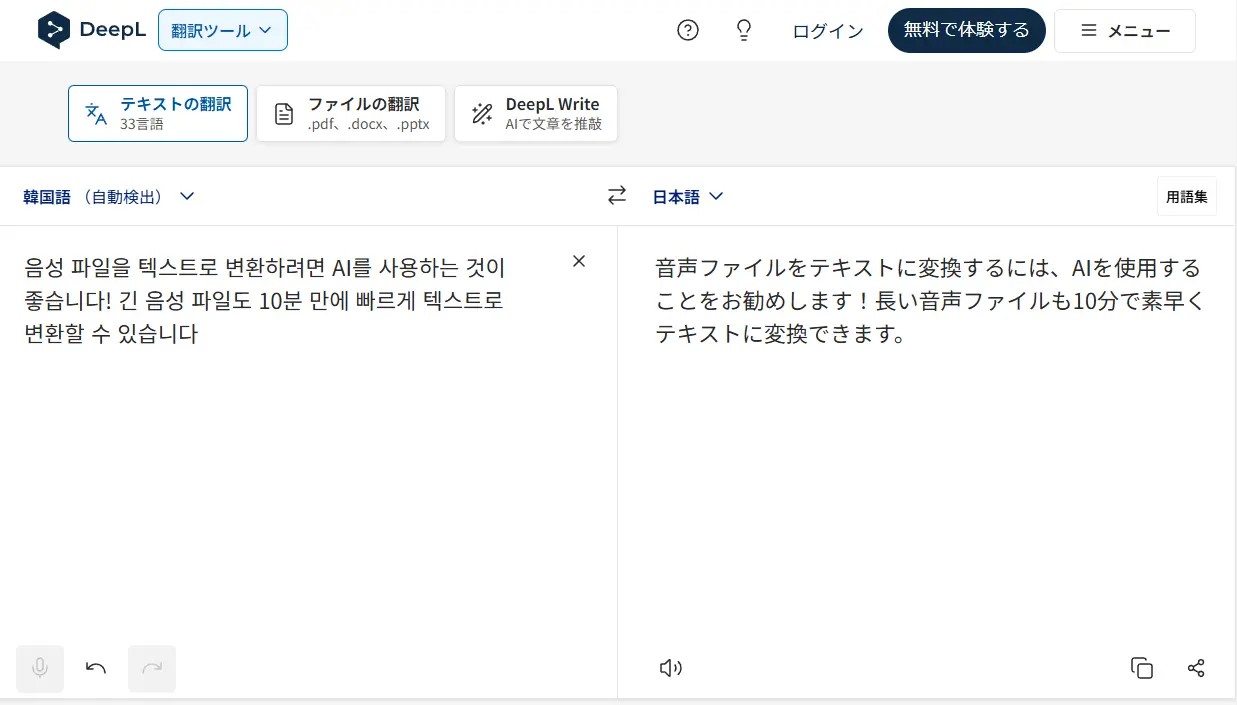Viewport: 1237px width, 705px height.
Task: Clear source text with the X icon
Action: [579, 261]
